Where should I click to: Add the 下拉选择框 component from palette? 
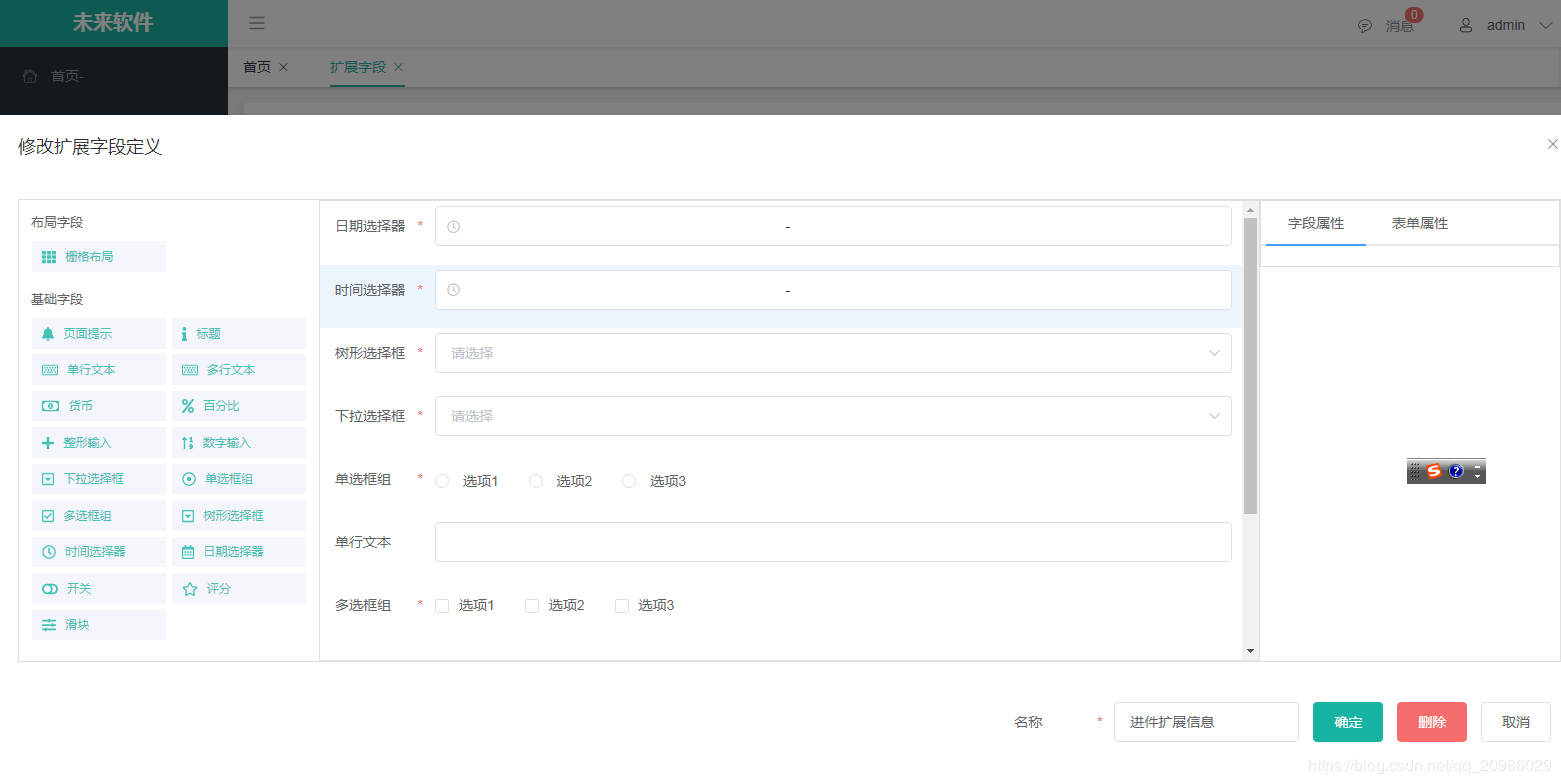pyautogui.click(x=99, y=479)
